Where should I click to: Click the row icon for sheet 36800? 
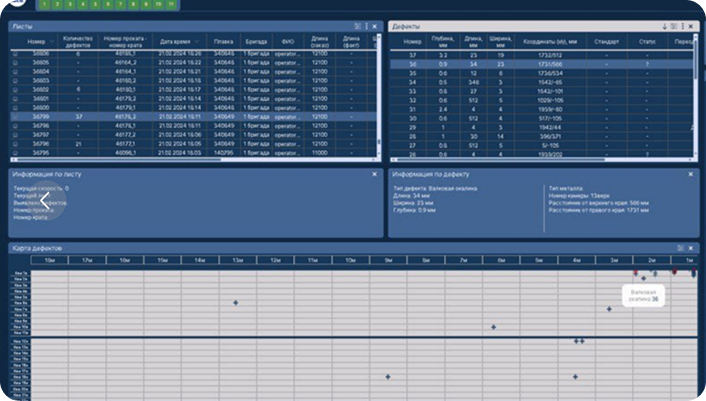click(x=15, y=108)
